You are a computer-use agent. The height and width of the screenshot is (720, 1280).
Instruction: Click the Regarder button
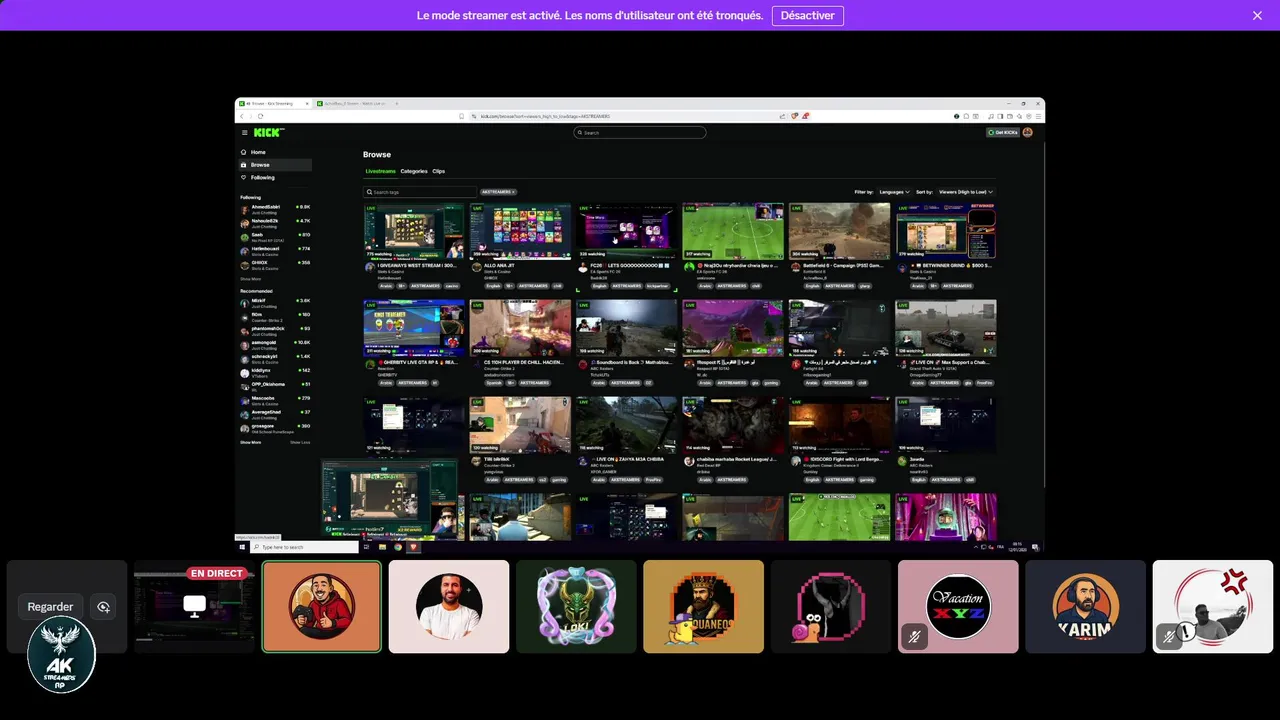pos(50,607)
